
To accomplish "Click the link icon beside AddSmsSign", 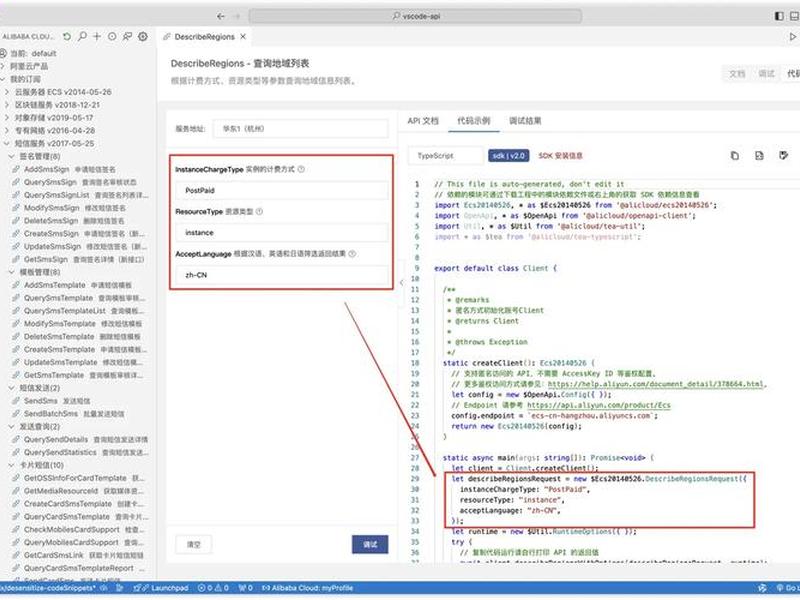I will point(16,169).
